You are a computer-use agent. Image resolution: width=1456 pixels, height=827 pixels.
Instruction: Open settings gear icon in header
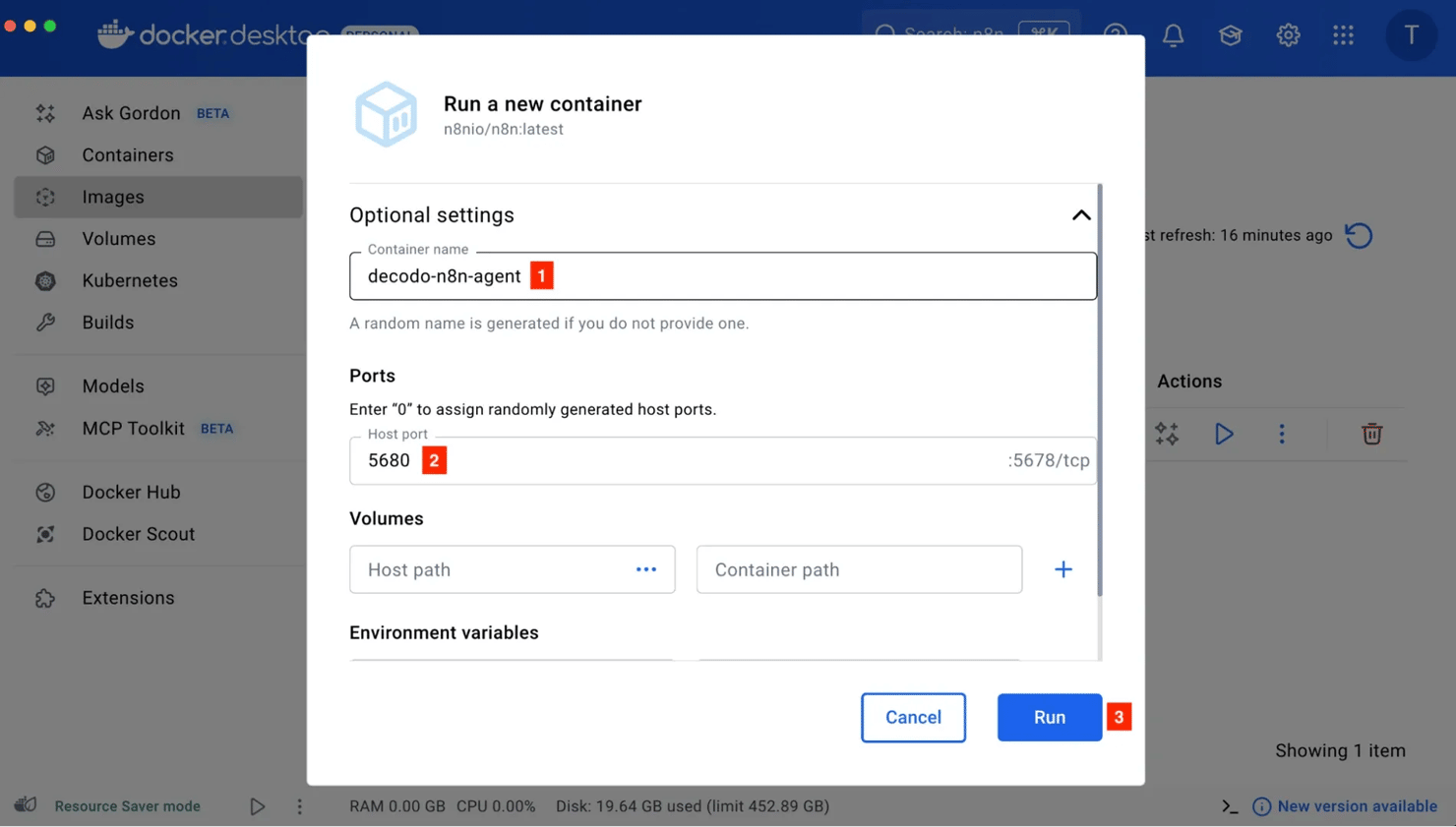pos(1288,35)
